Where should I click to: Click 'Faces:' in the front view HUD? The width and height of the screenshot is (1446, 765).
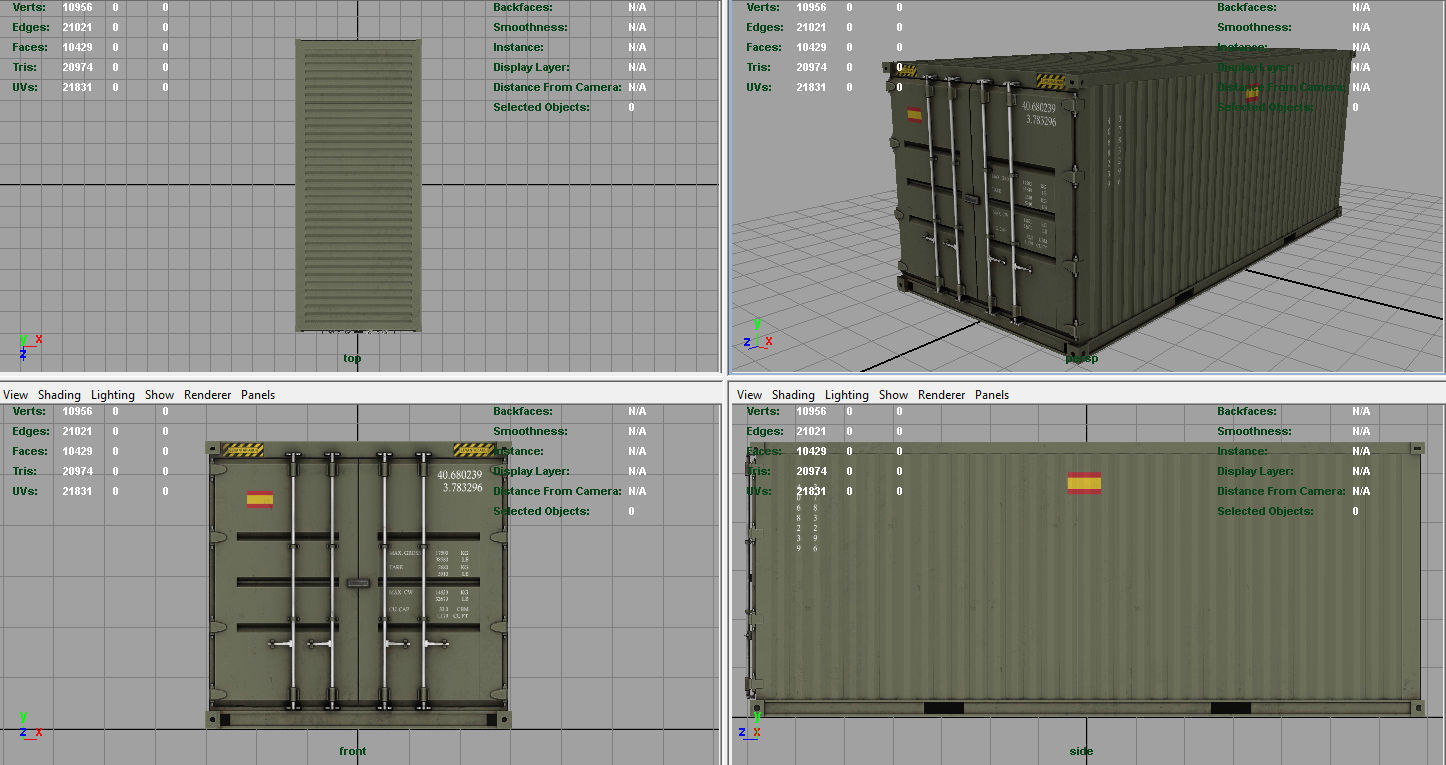tap(30, 451)
